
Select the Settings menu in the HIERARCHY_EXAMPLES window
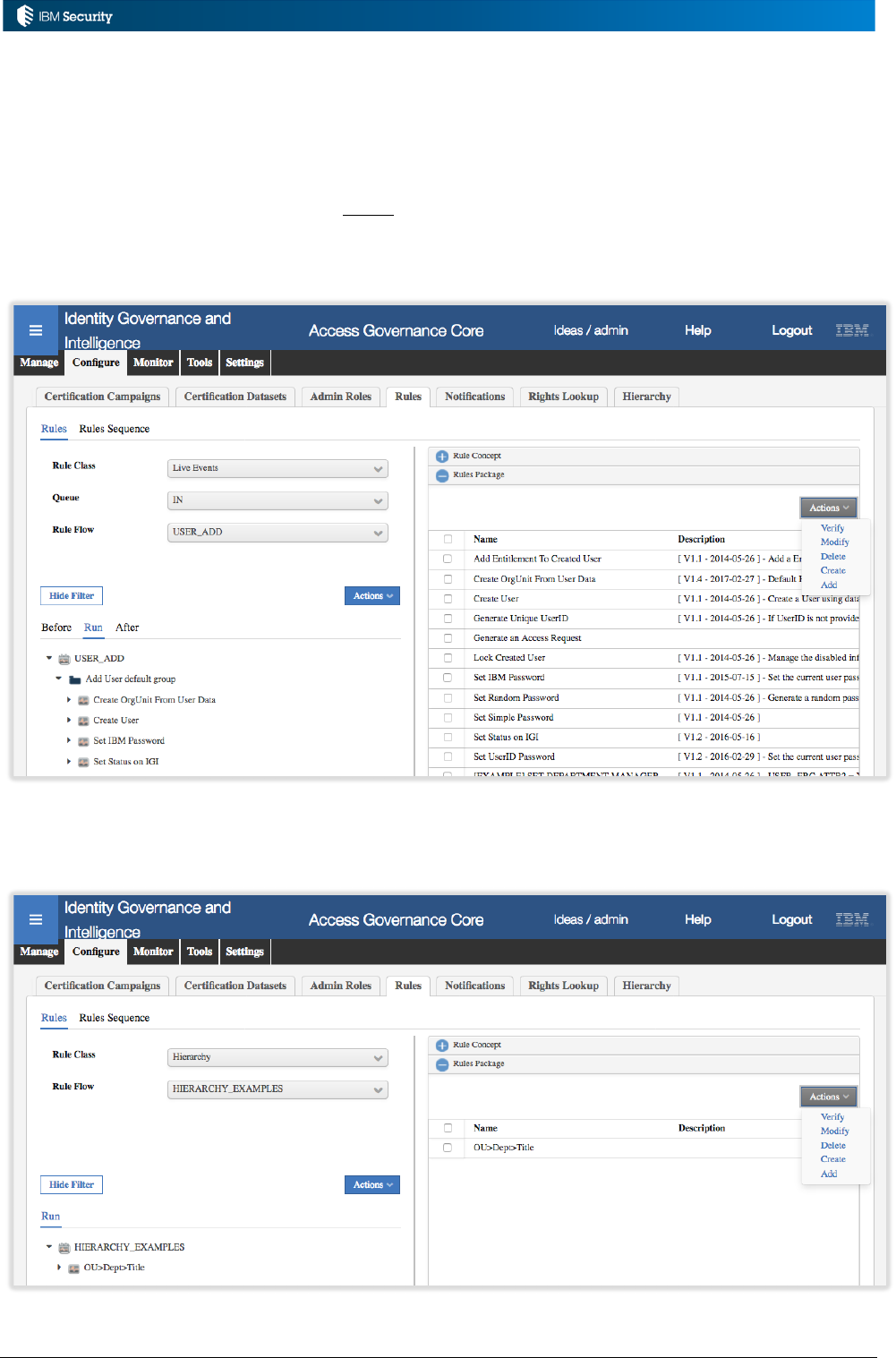(x=244, y=952)
